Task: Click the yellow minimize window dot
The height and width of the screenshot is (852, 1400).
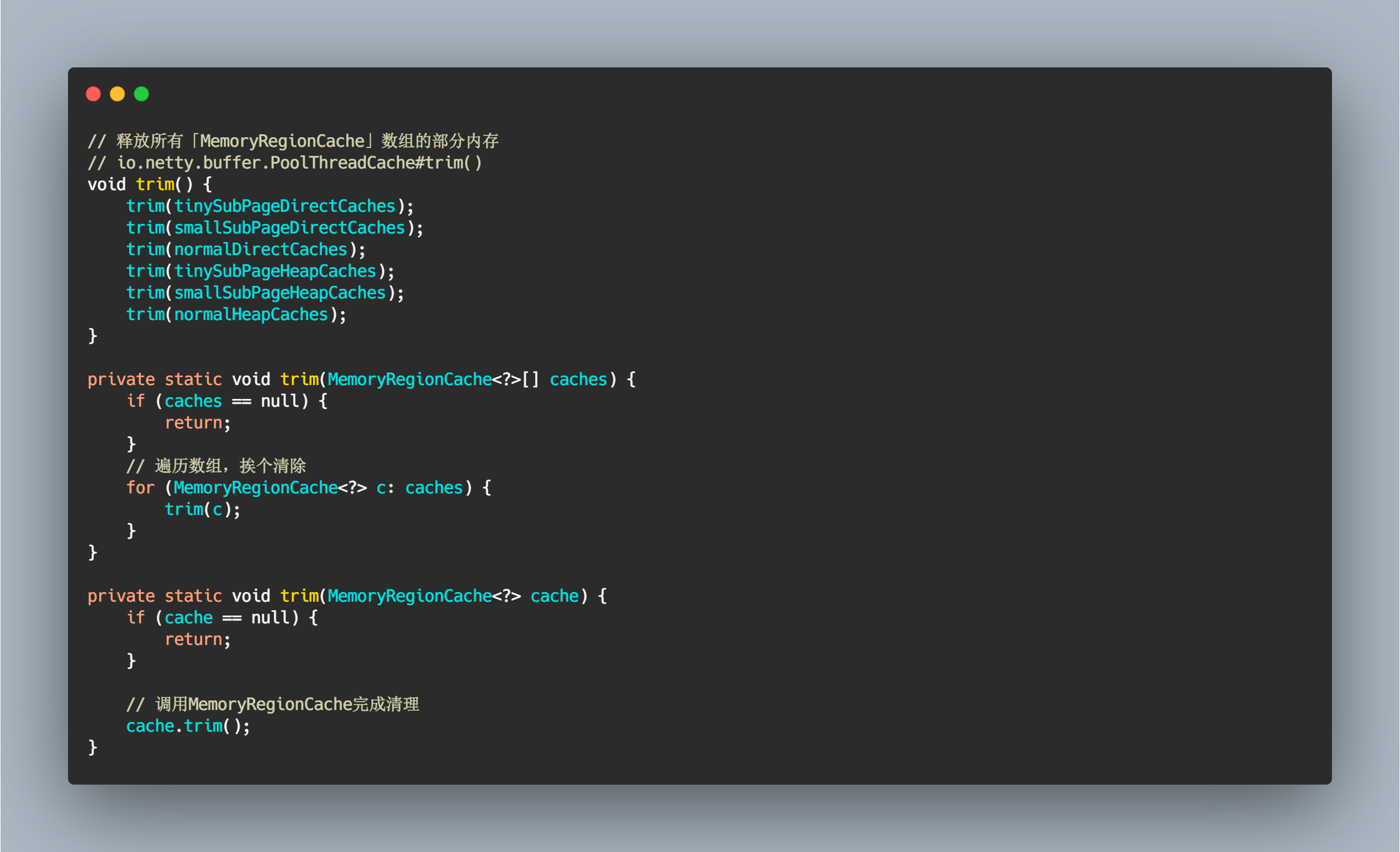Action: click(117, 94)
